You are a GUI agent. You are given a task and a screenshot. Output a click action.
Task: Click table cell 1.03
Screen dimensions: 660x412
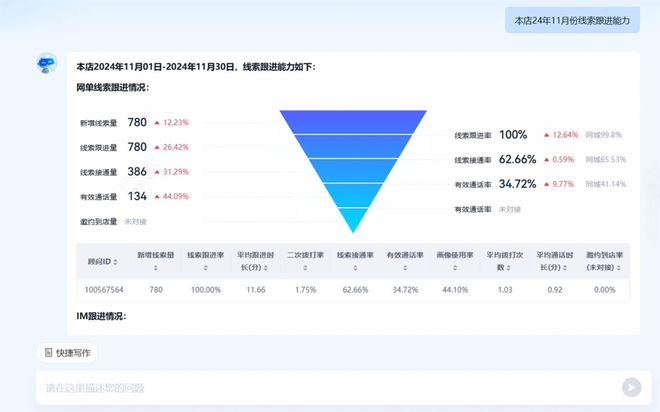pyautogui.click(x=505, y=290)
